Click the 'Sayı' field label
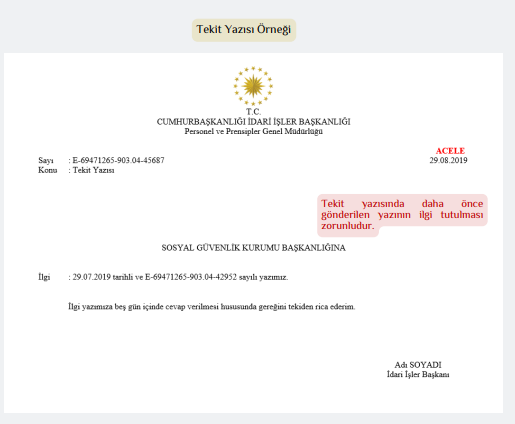Viewport: 515px width, 424px height. (46, 161)
